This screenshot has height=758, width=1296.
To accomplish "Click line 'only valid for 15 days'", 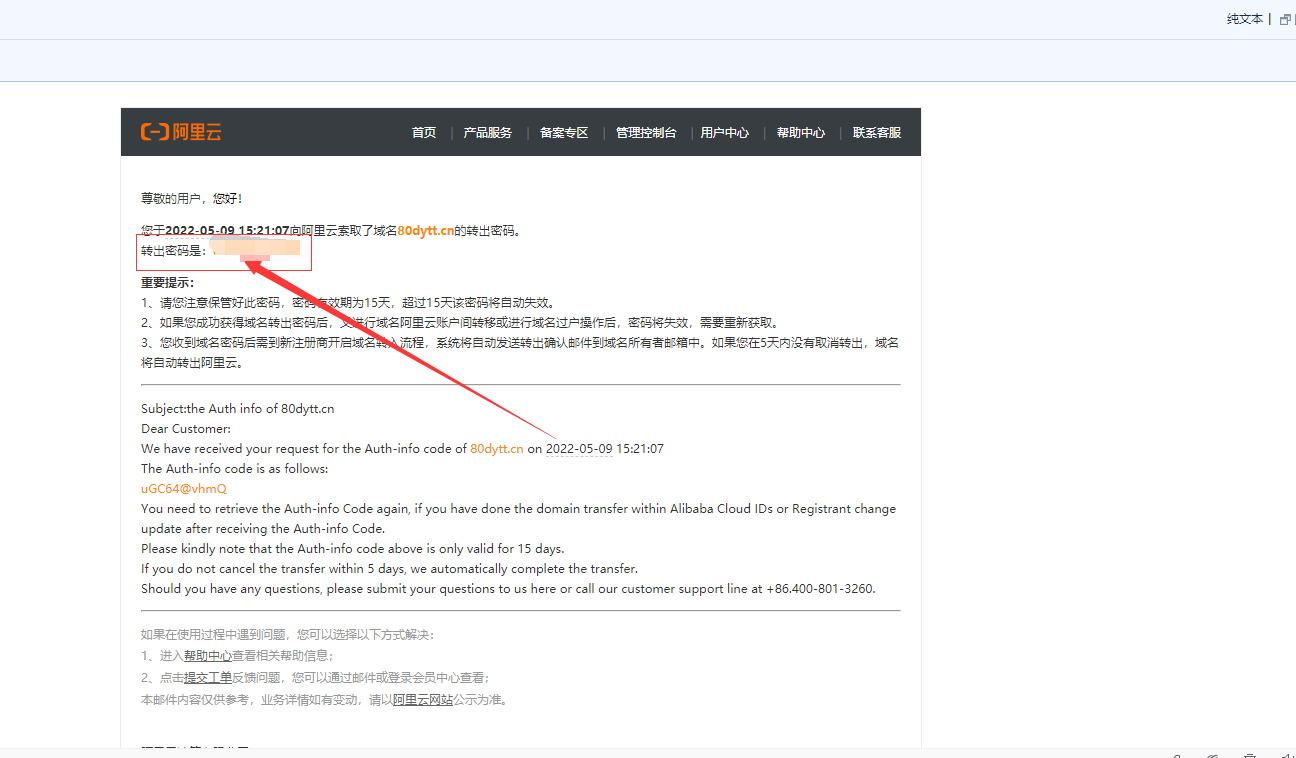I will click(x=353, y=549).
